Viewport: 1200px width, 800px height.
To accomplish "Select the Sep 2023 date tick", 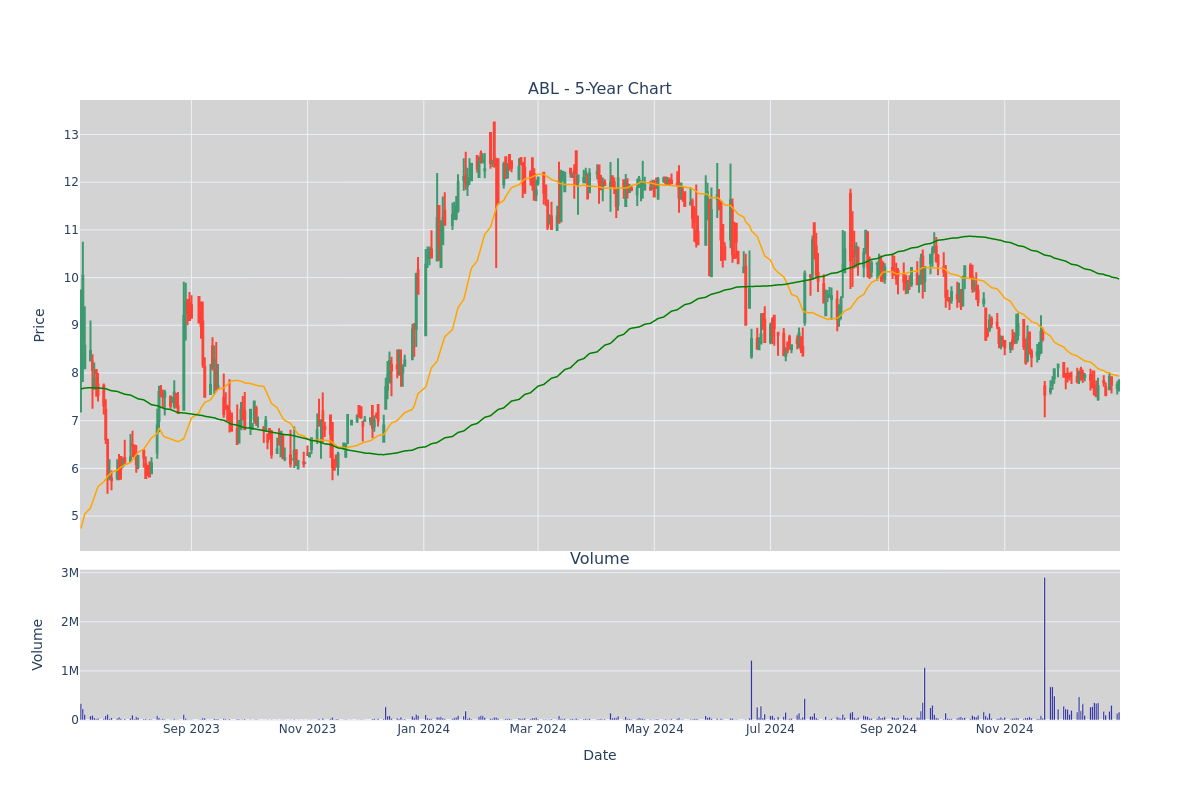I will tap(191, 729).
